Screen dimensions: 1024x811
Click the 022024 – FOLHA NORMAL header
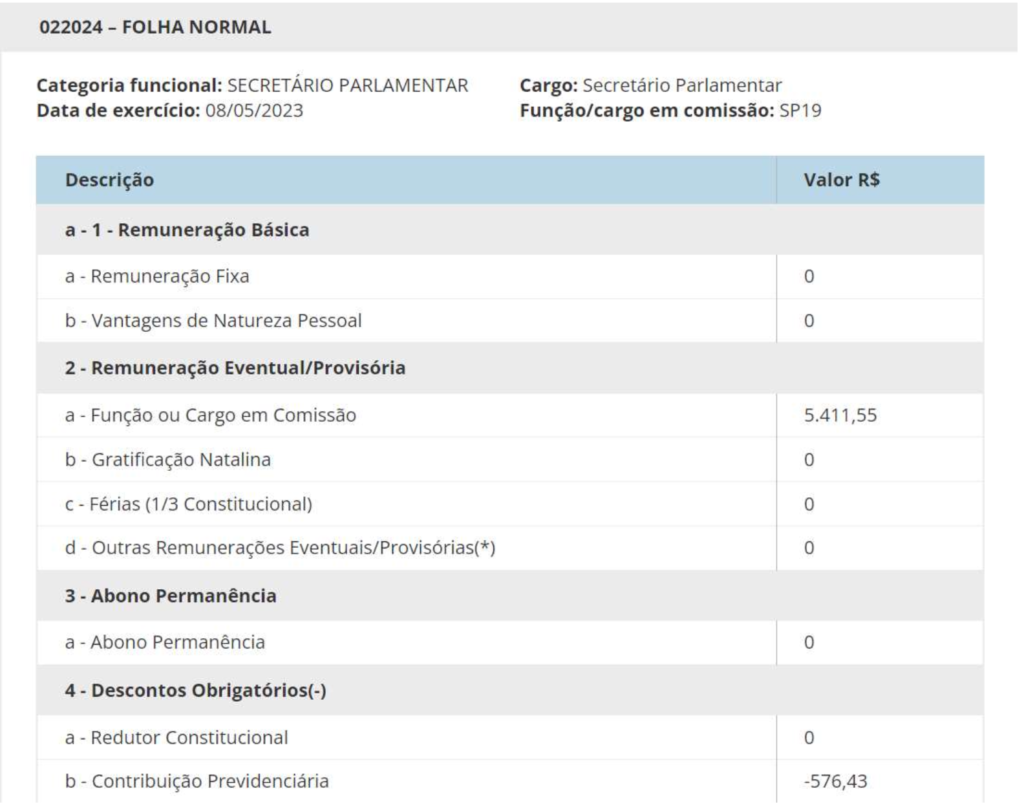pyautogui.click(x=155, y=27)
